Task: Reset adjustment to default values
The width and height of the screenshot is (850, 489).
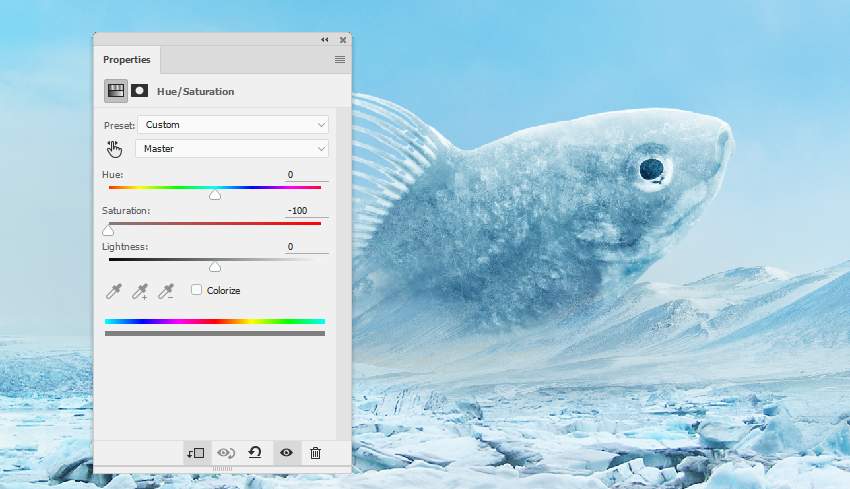Action: tap(255, 453)
